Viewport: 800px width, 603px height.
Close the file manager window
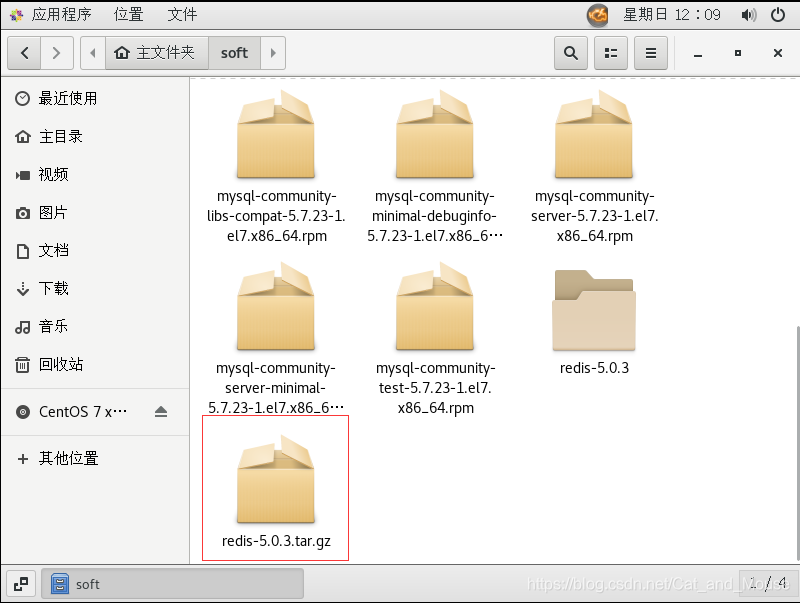[778, 53]
